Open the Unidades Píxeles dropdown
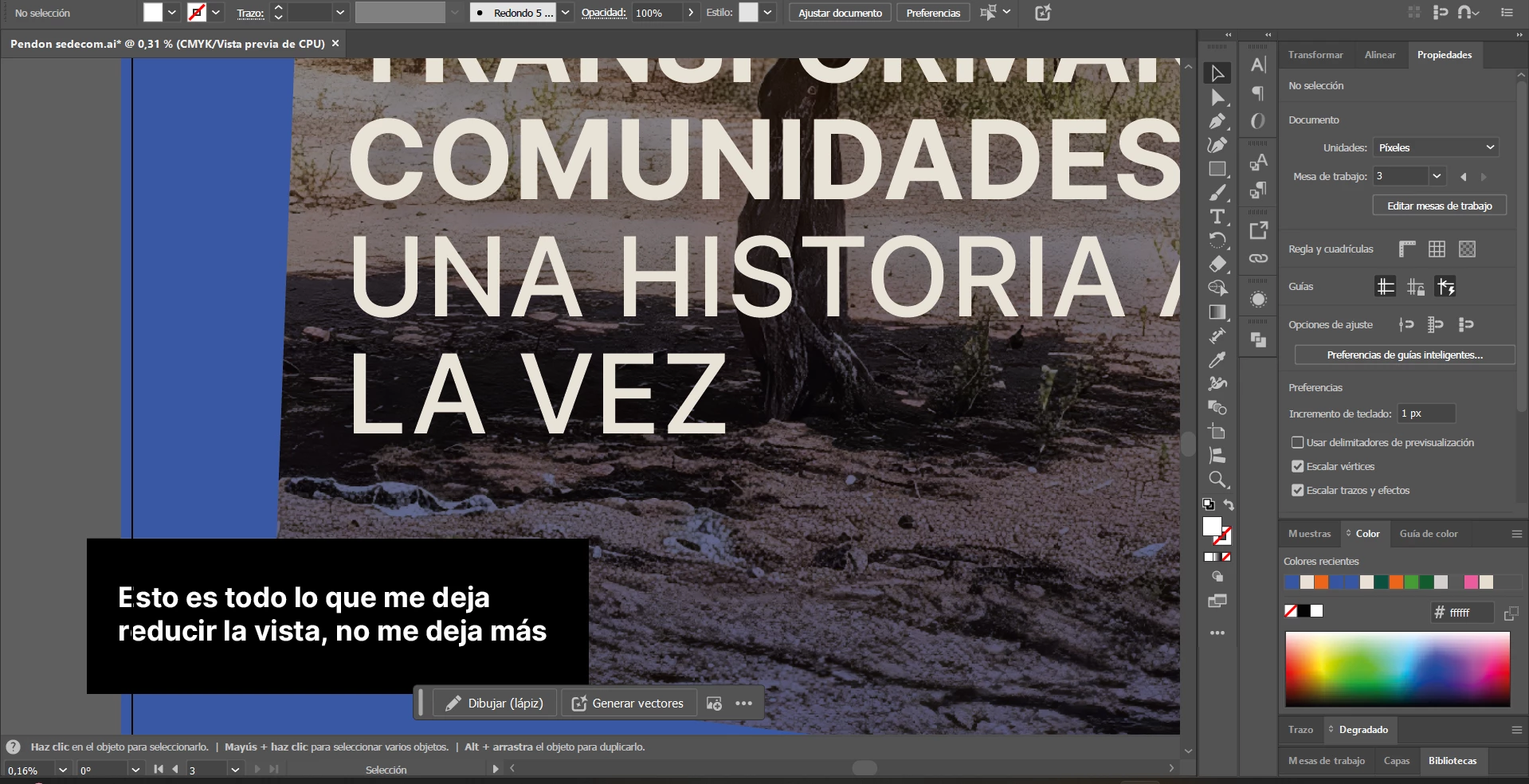This screenshot has height=784, width=1529. point(1436,147)
